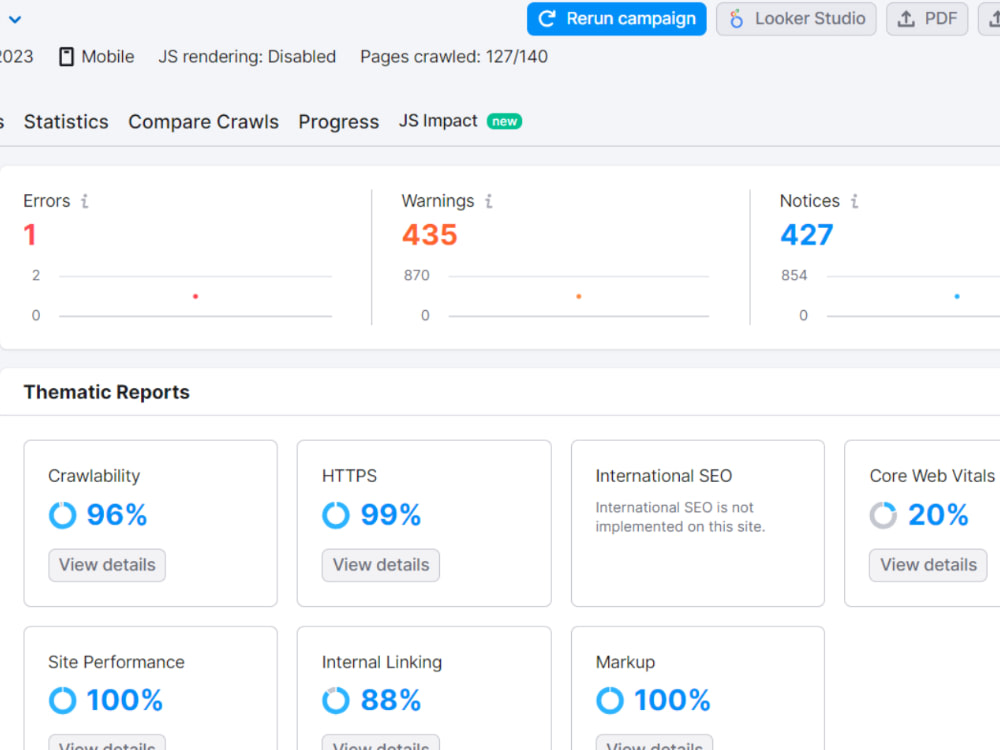Show info tooltip for Warnings
Image resolution: width=1000 pixels, height=750 pixels.
(x=489, y=201)
